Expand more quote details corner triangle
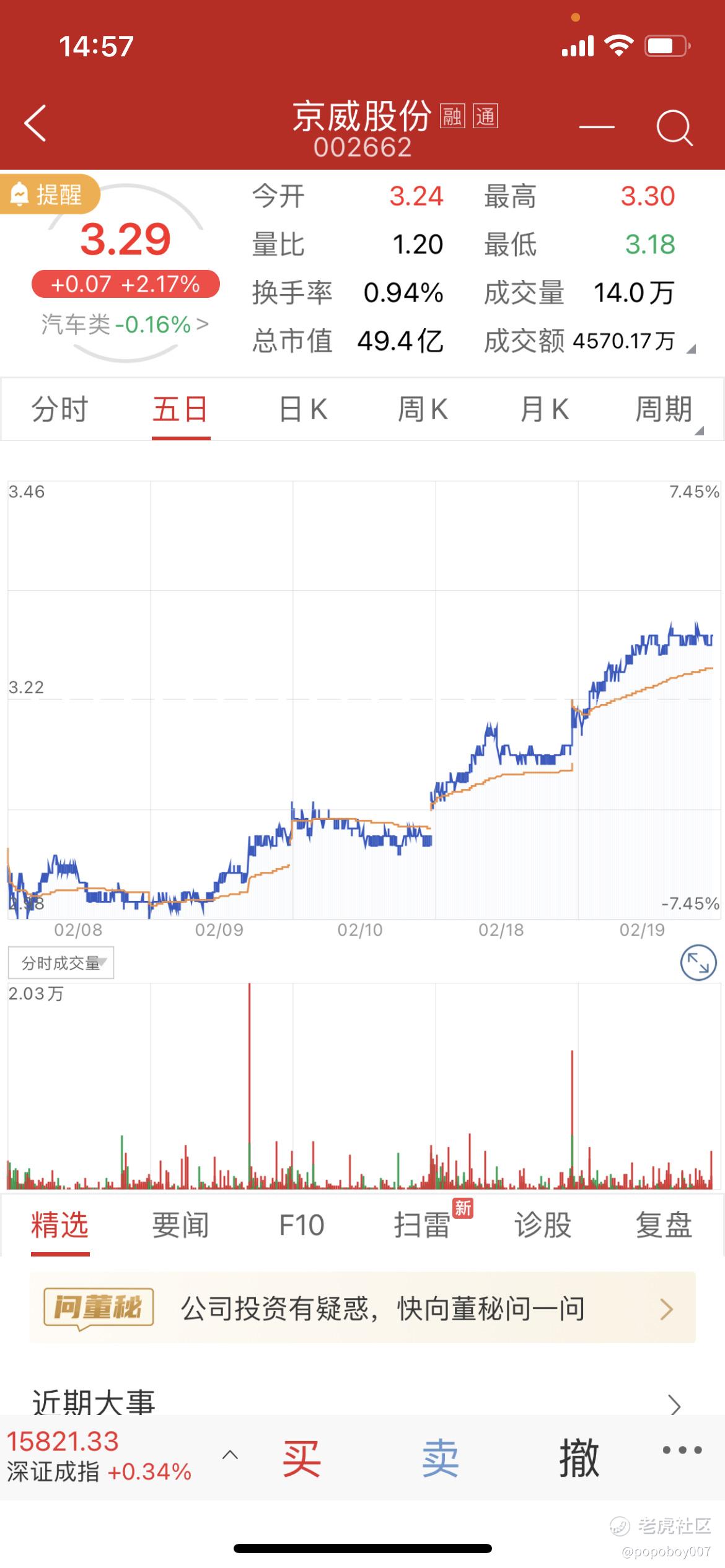Viewport: 725px width, 1568px height. pyautogui.click(x=691, y=349)
